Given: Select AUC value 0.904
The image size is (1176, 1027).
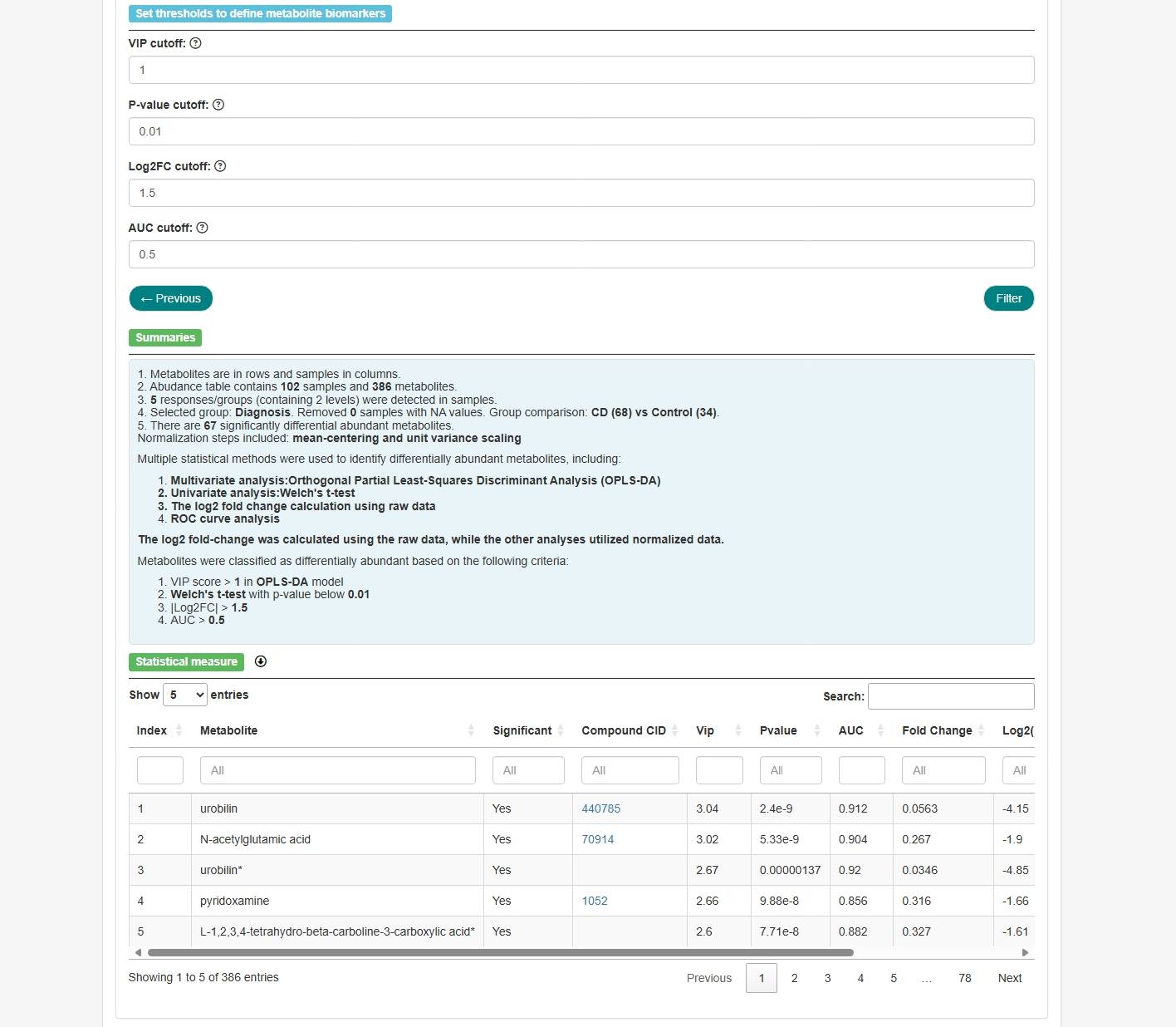Looking at the screenshot, I should pyautogui.click(x=861, y=839).
